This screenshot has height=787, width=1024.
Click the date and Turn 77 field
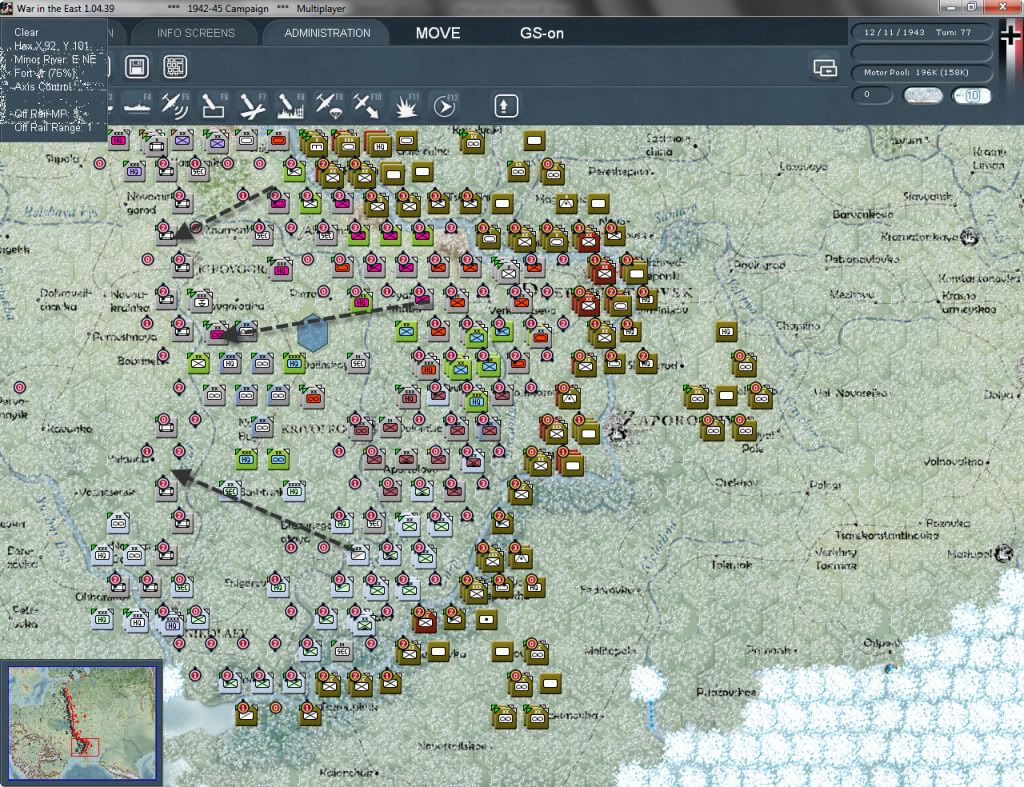click(x=921, y=32)
